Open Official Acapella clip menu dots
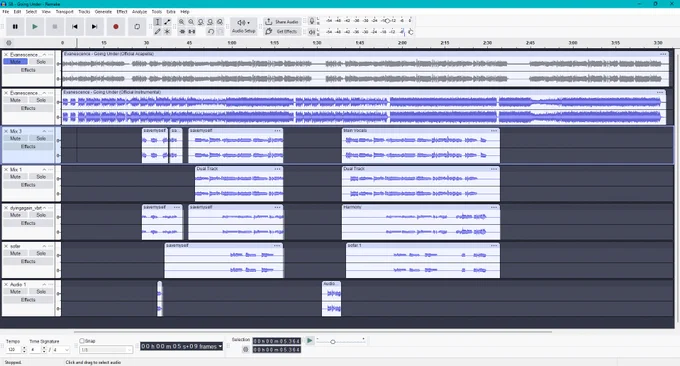The height and width of the screenshot is (366, 680). [x=663, y=54]
